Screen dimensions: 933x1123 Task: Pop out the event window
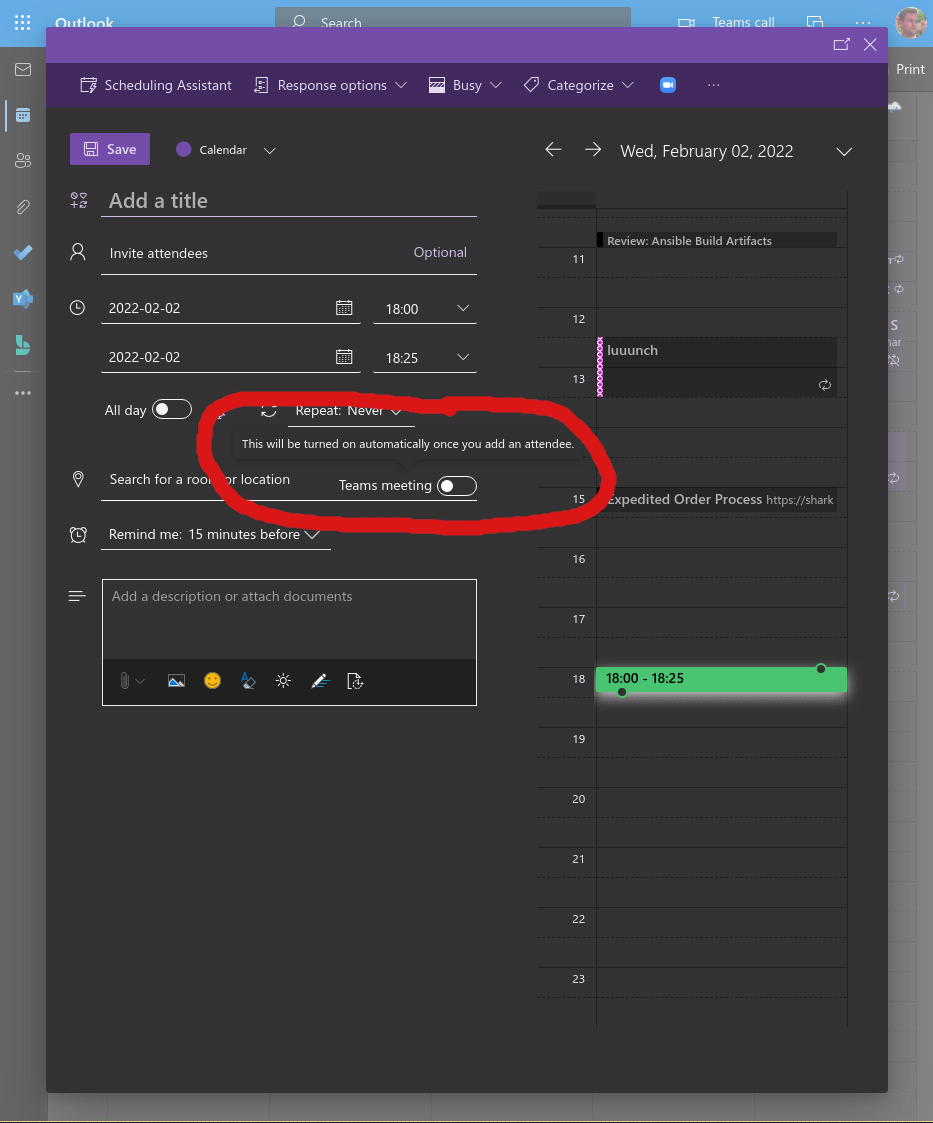(x=841, y=44)
